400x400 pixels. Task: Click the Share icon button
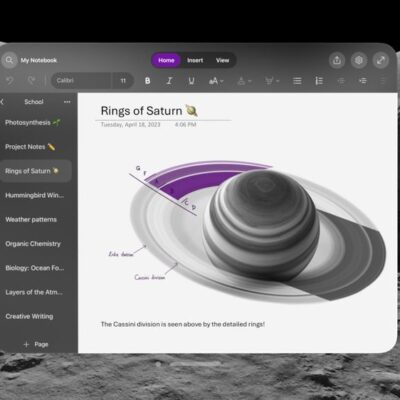(x=337, y=60)
